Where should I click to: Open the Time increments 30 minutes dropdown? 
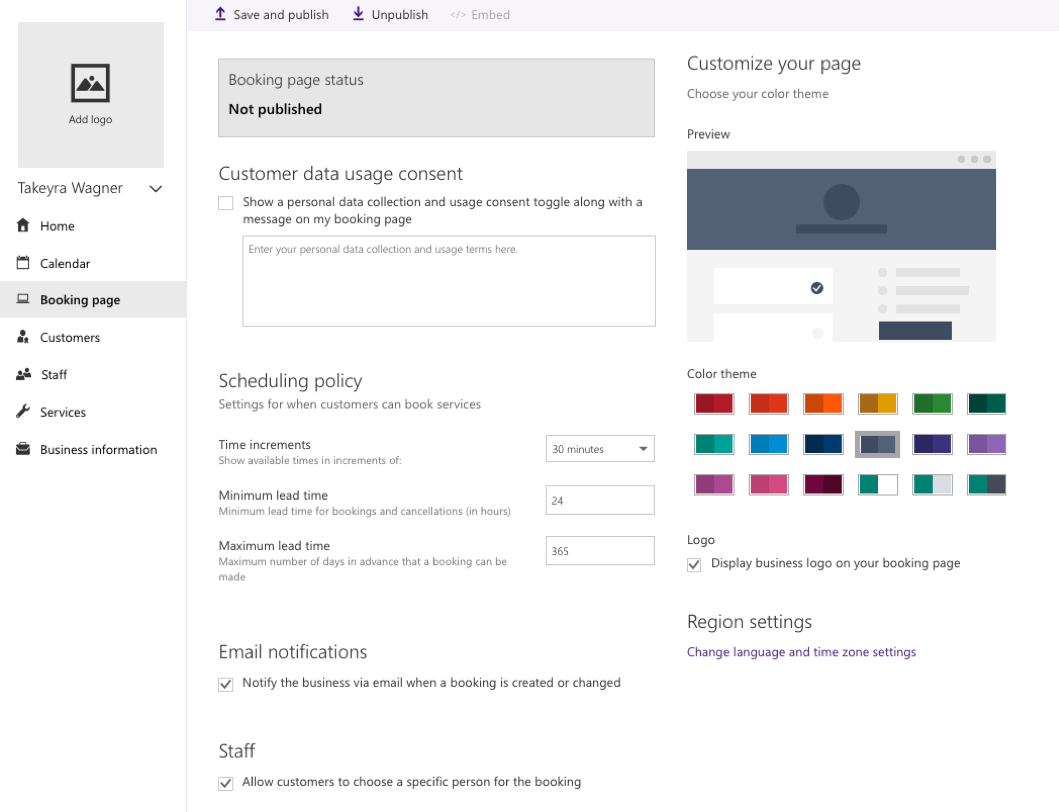pos(600,449)
